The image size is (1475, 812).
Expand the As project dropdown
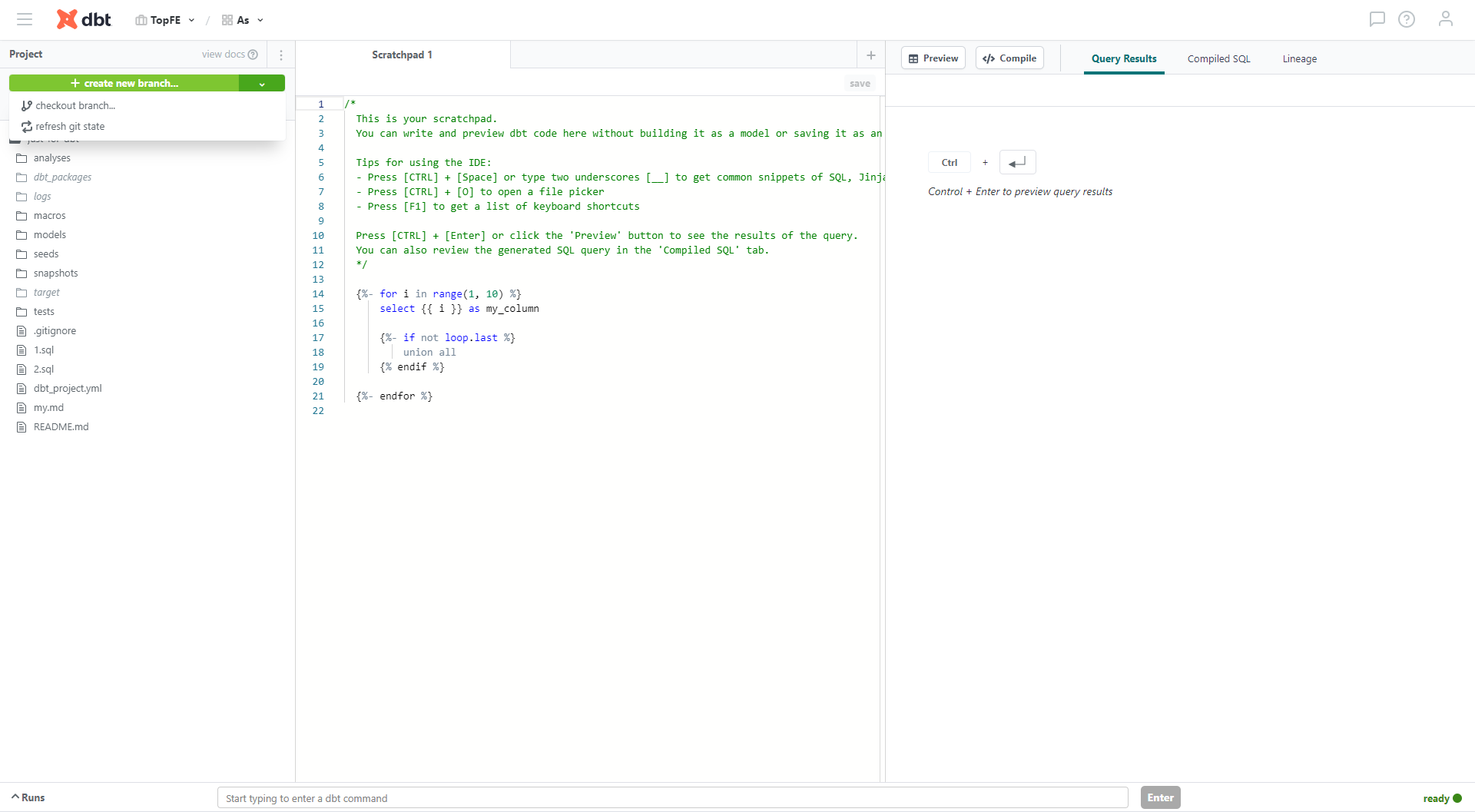click(x=243, y=20)
